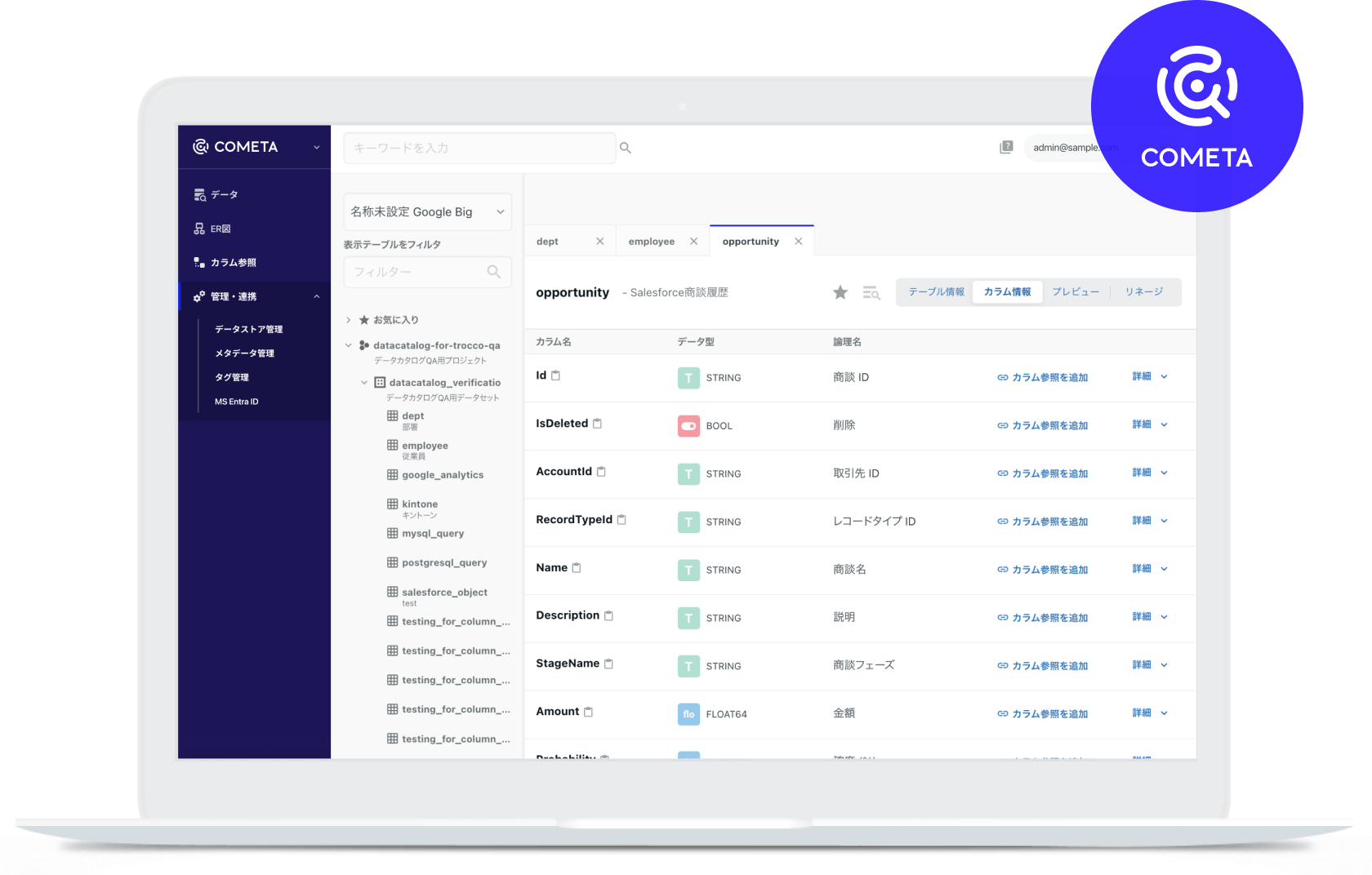Click カラム参照を追加 for the Name column
1372x875 pixels.
coord(1043,570)
